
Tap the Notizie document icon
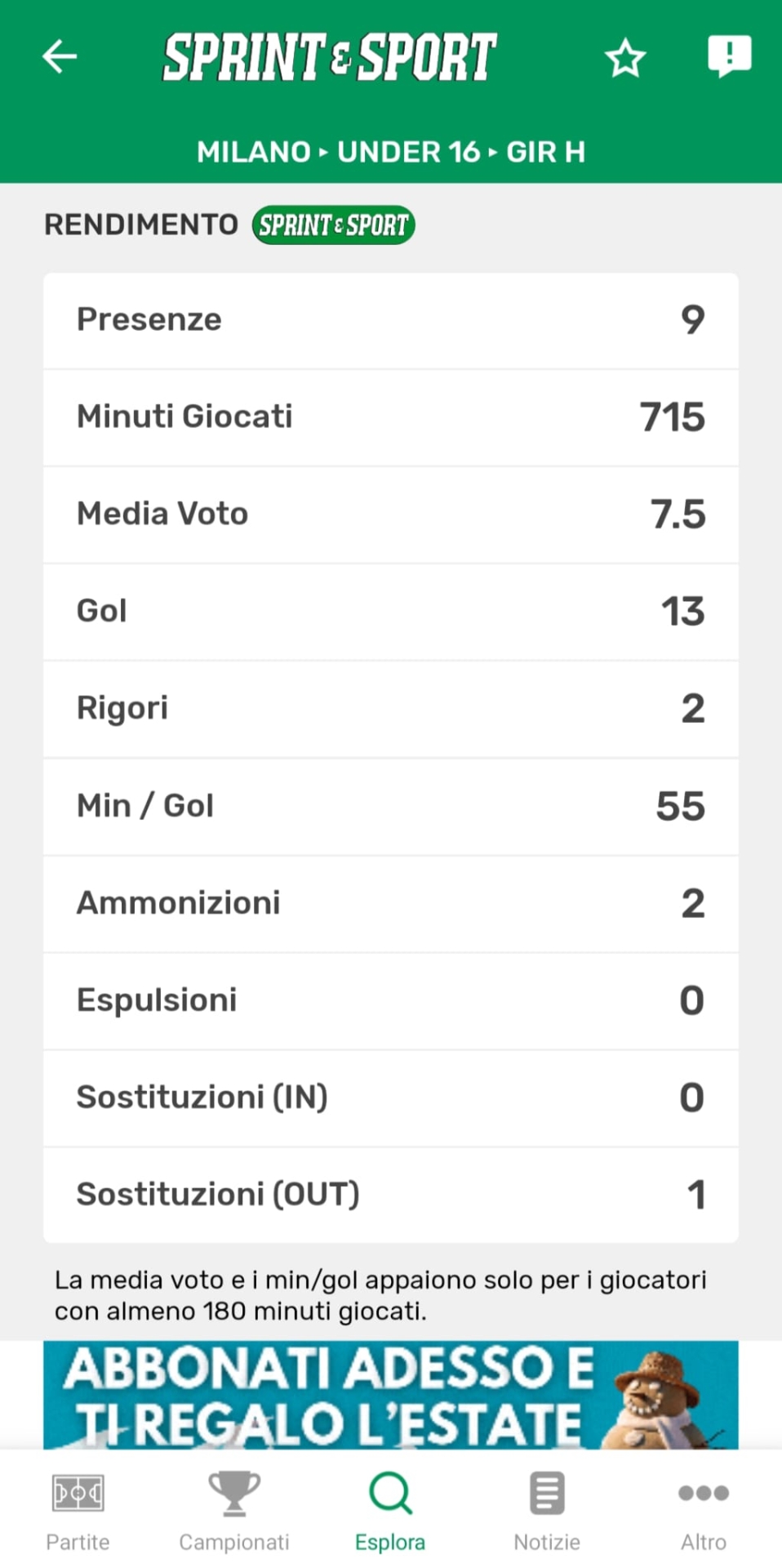(x=547, y=1494)
